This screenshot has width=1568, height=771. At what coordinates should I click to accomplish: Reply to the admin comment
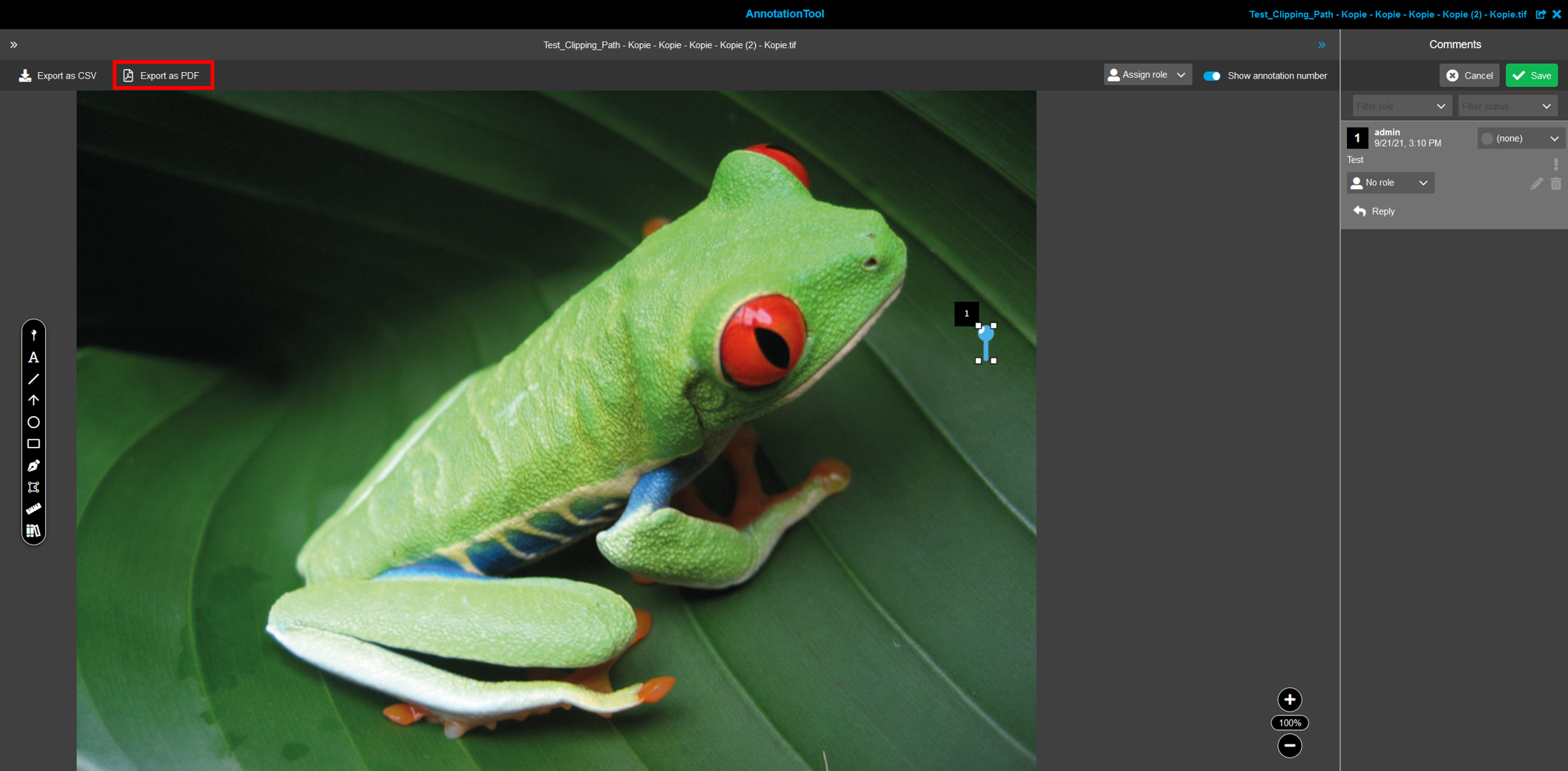pyautogui.click(x=1374, y=211)
